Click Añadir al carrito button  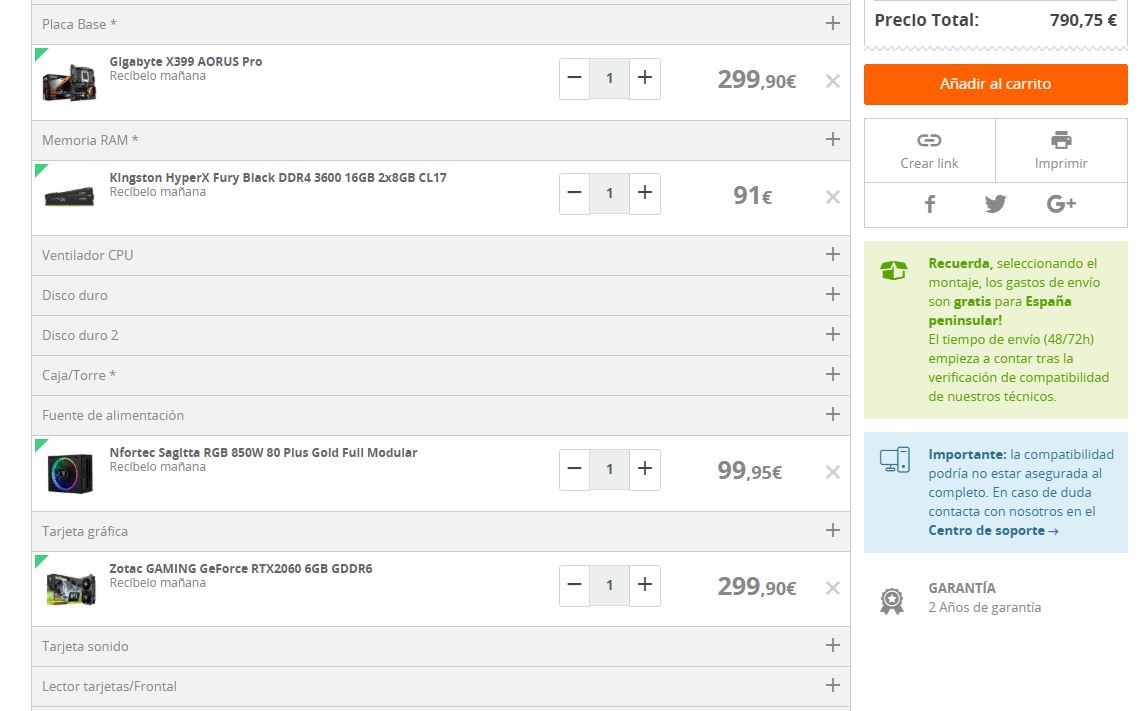(996, 84)
